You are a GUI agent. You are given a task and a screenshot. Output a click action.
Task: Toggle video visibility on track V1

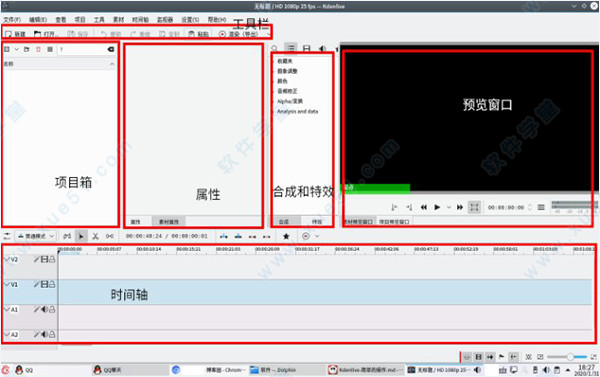[44, 284]
